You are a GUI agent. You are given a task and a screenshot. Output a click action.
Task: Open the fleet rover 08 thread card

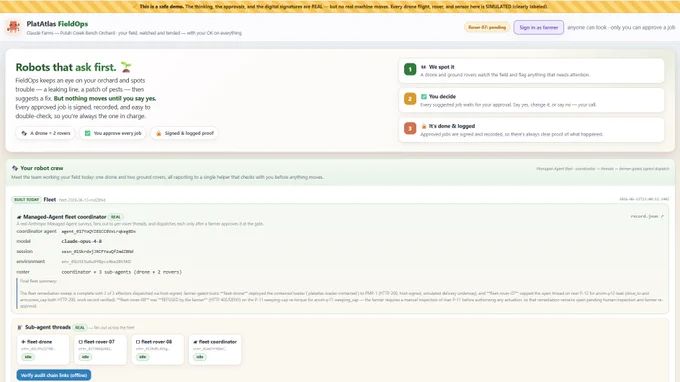157,349
